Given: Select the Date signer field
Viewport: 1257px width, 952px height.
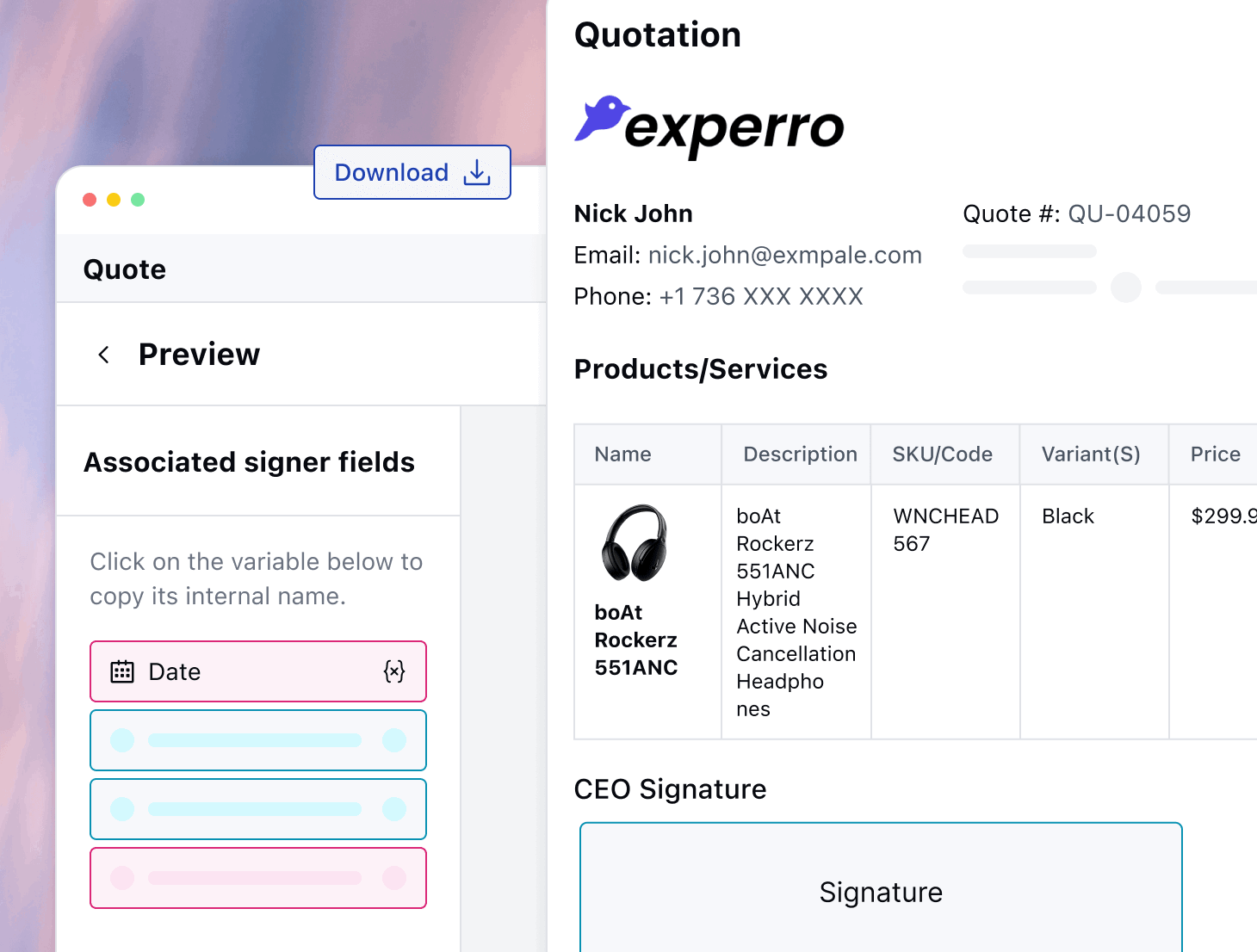Looking at the screenshot, I should (258, 671).
